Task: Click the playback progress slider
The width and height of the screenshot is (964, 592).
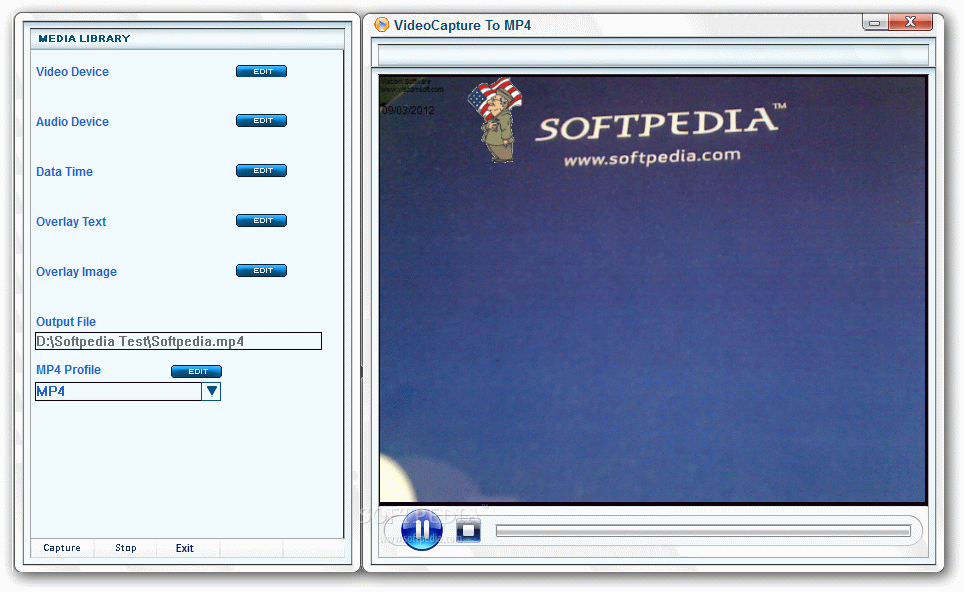Action: coord(703,531)
